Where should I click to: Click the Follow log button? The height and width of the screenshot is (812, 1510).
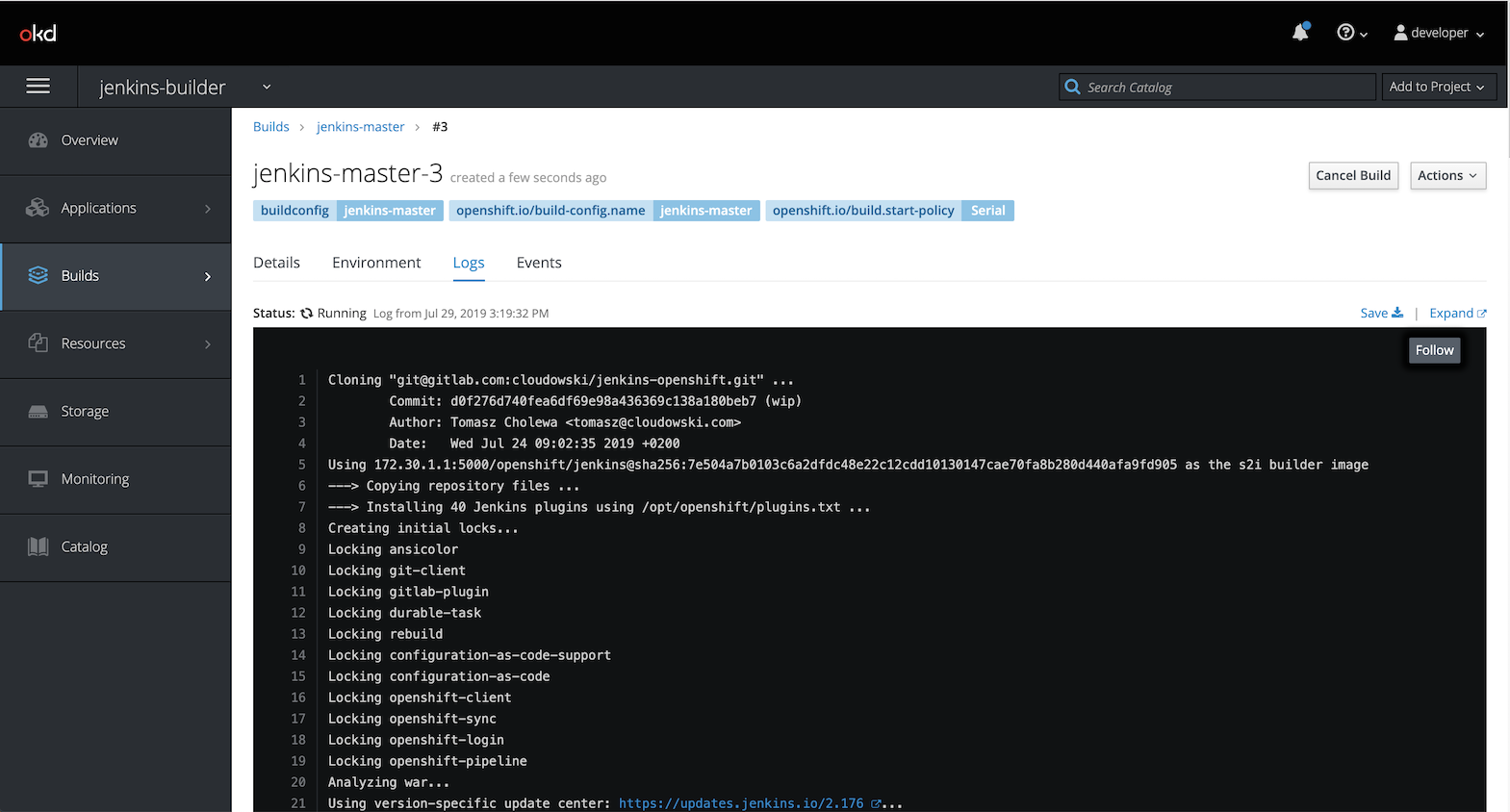1435,350
